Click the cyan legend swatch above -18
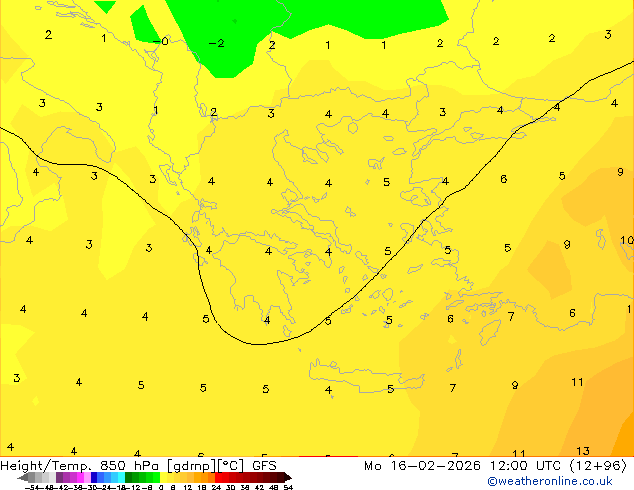The image size is (634, 490). (121, 477)
